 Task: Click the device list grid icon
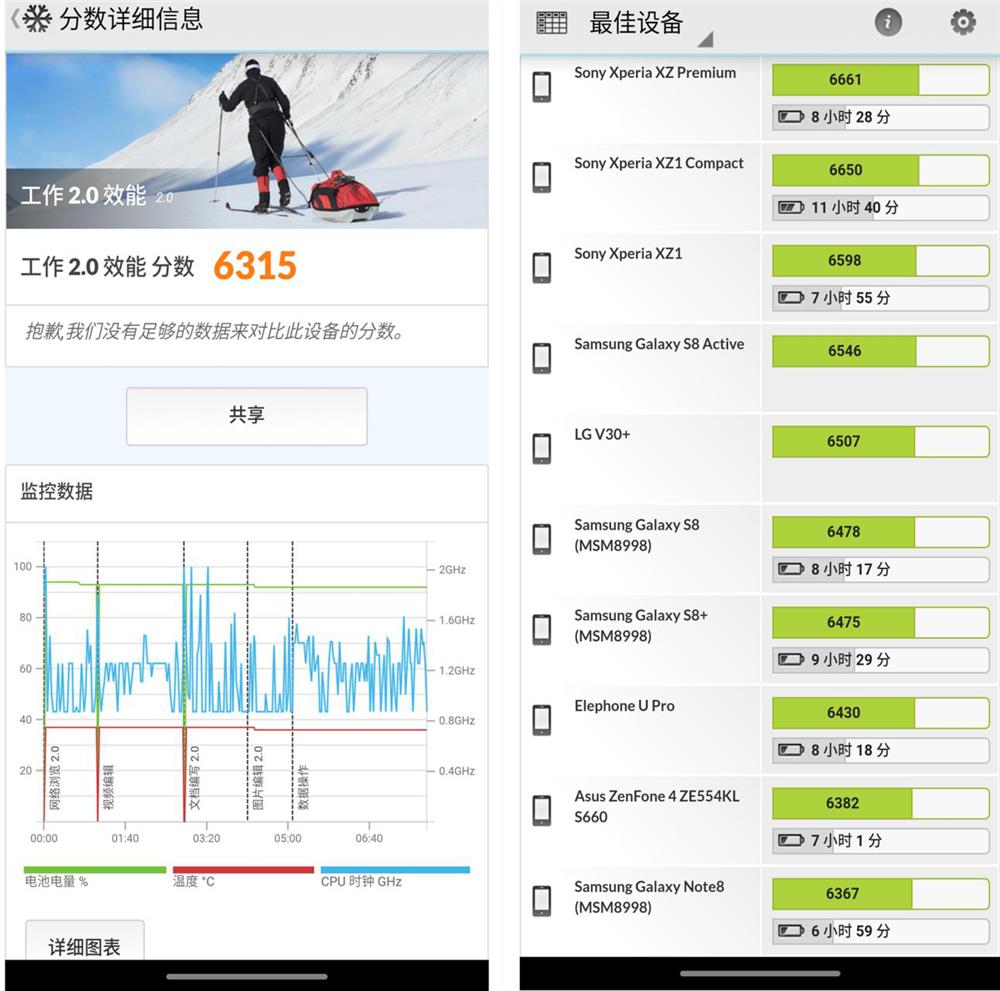tap(551, 23)
